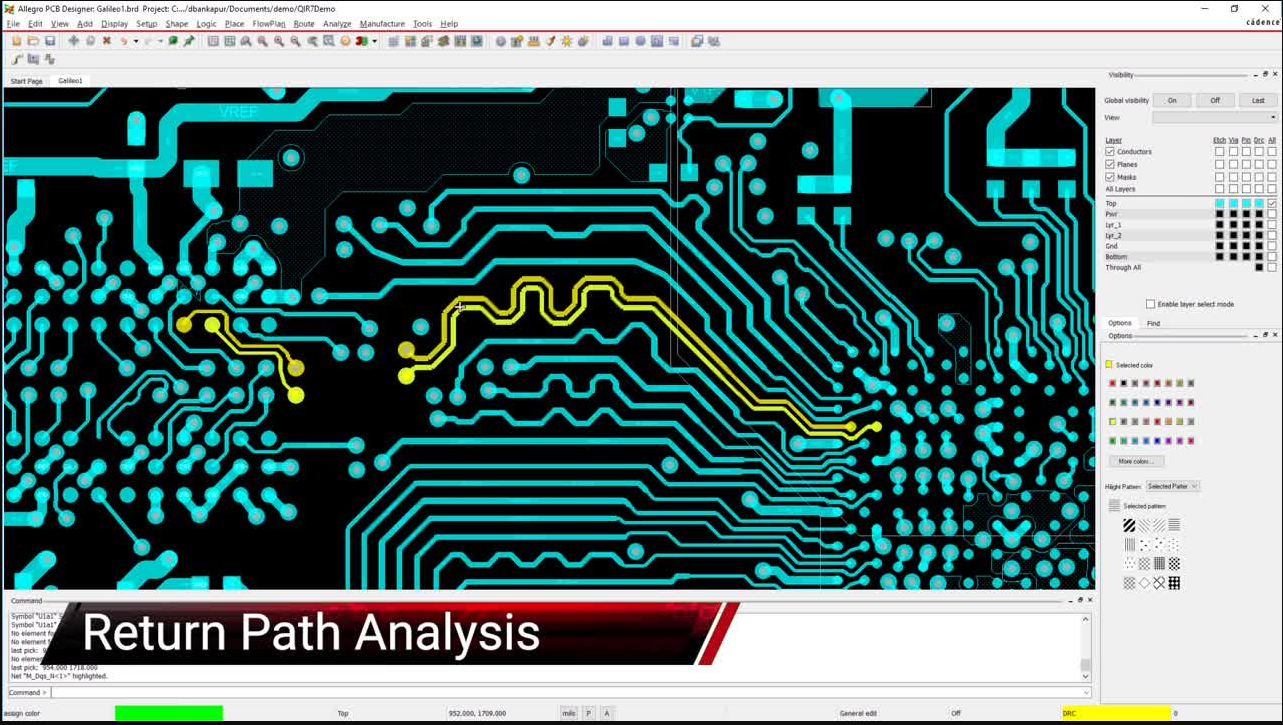Check the Pwr layer All checkbox
Image resolution: width=1283 pixels, height=725 pixels.
point(1272,214)
